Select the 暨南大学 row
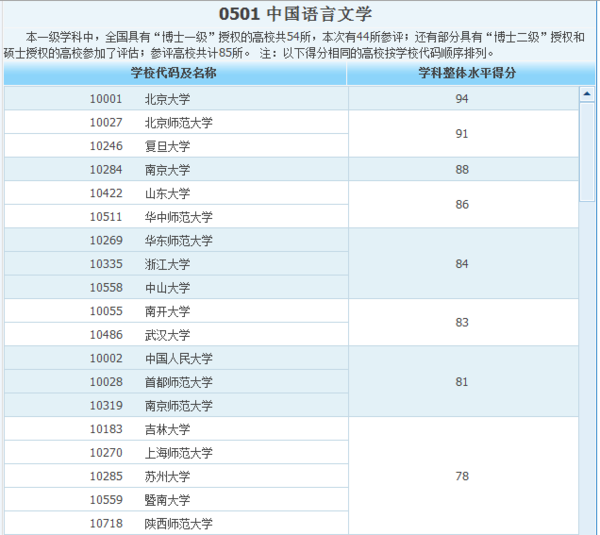600x535 pixels. 176,499
